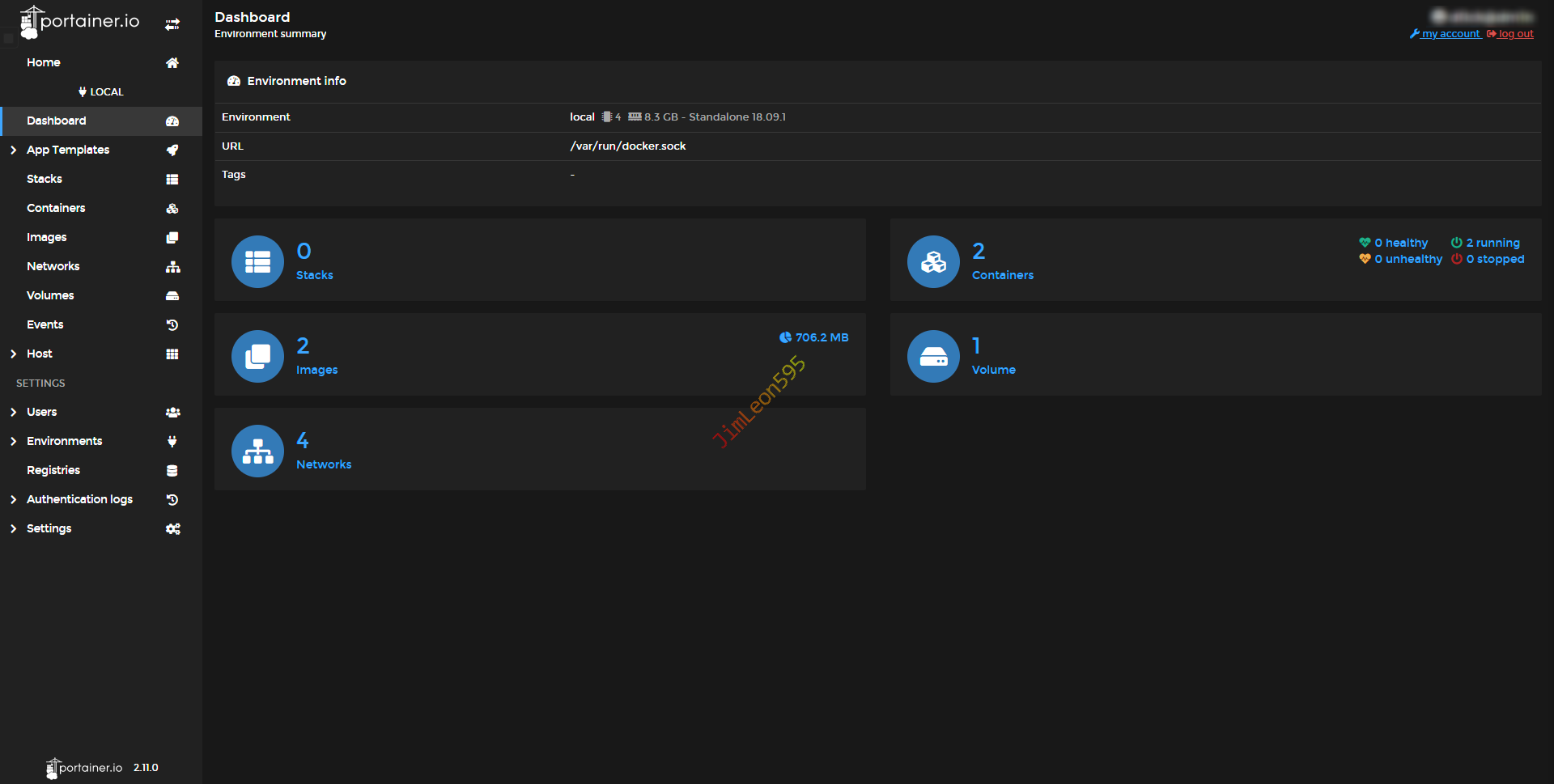Viewport: 1554px width, 784px height.
Task: Click the Events history icon in sidebar
Action: point(172,325)
